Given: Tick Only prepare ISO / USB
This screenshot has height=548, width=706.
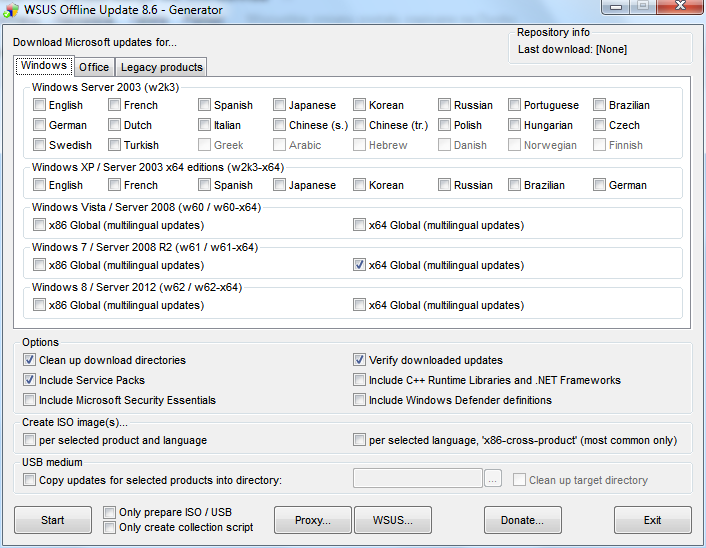Looking at the screenshot, I should click(x=109, y=512).
